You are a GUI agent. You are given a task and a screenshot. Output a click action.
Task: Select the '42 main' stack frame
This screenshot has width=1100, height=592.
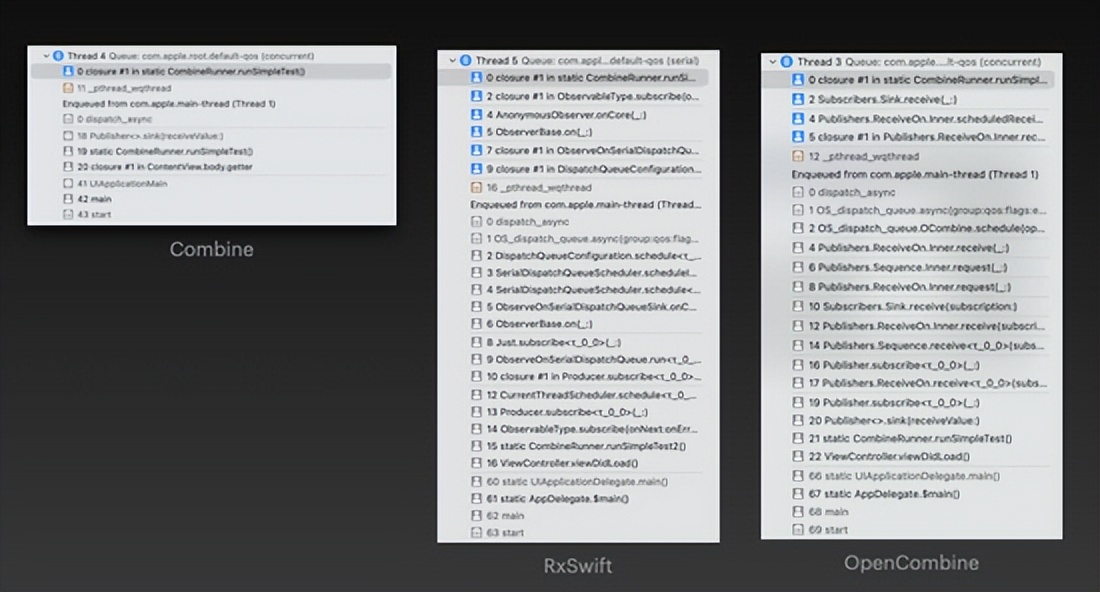click(x=210, y=199)
